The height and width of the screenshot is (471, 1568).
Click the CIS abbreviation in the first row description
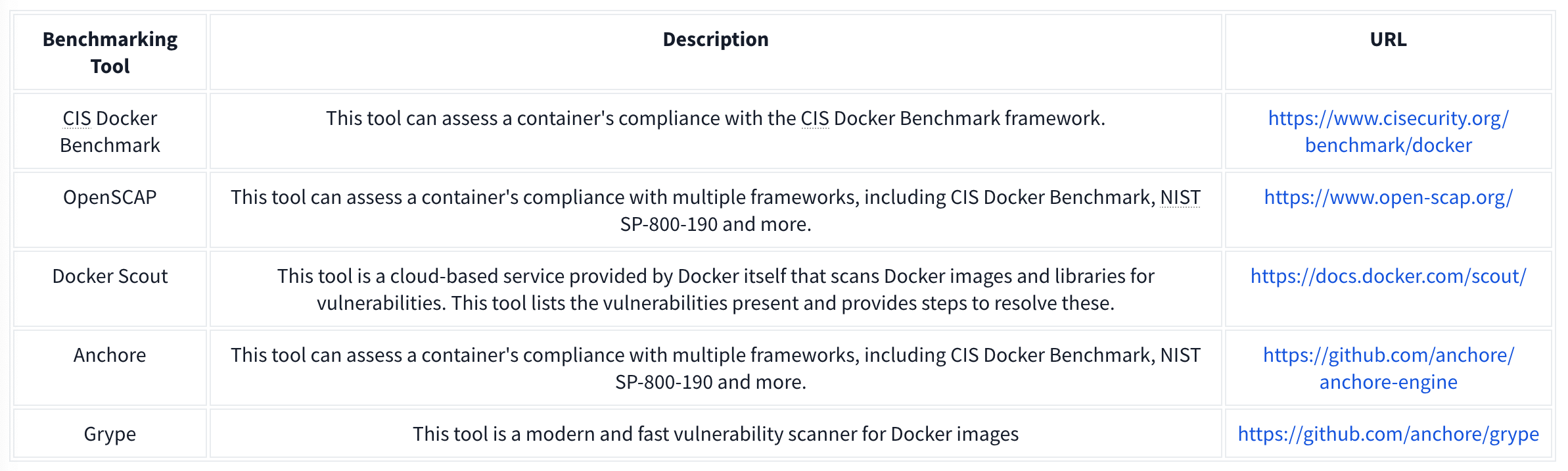point(815,118)
